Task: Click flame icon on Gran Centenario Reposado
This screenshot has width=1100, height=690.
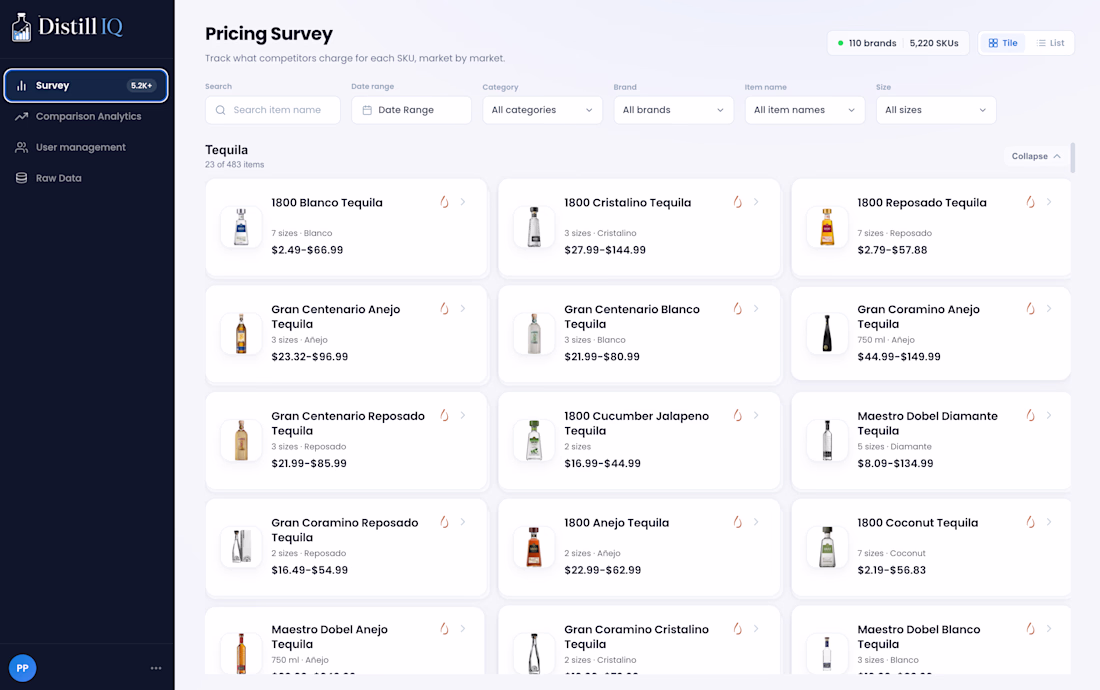Action: click(444, 415)
